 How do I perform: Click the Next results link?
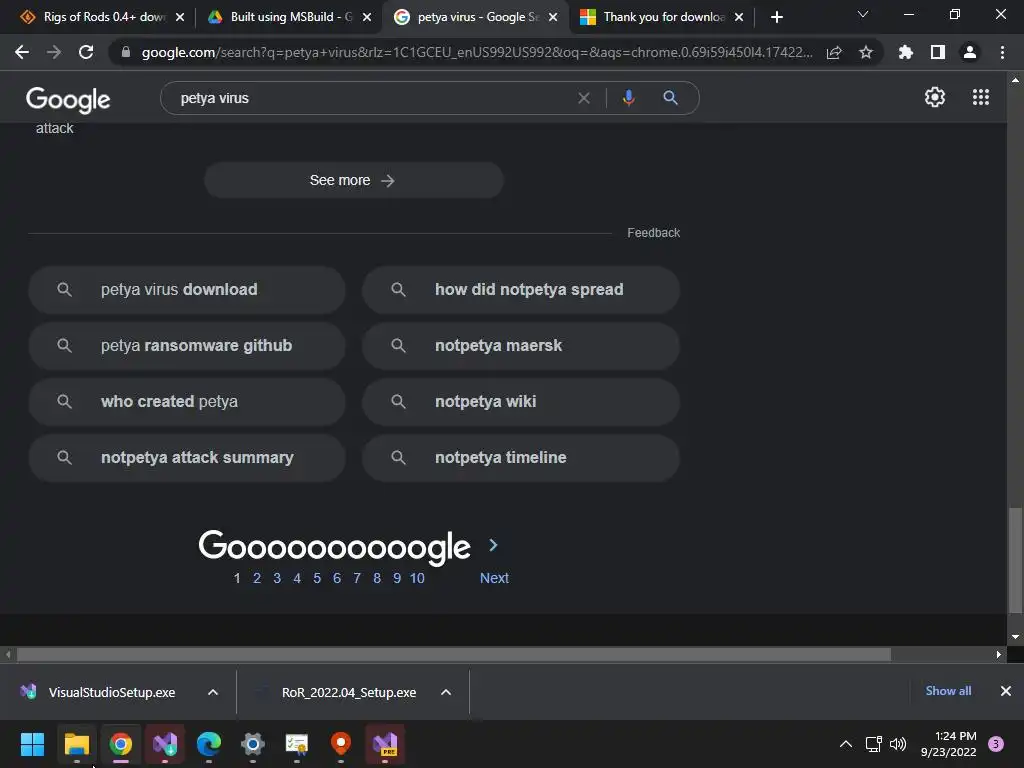494,578
